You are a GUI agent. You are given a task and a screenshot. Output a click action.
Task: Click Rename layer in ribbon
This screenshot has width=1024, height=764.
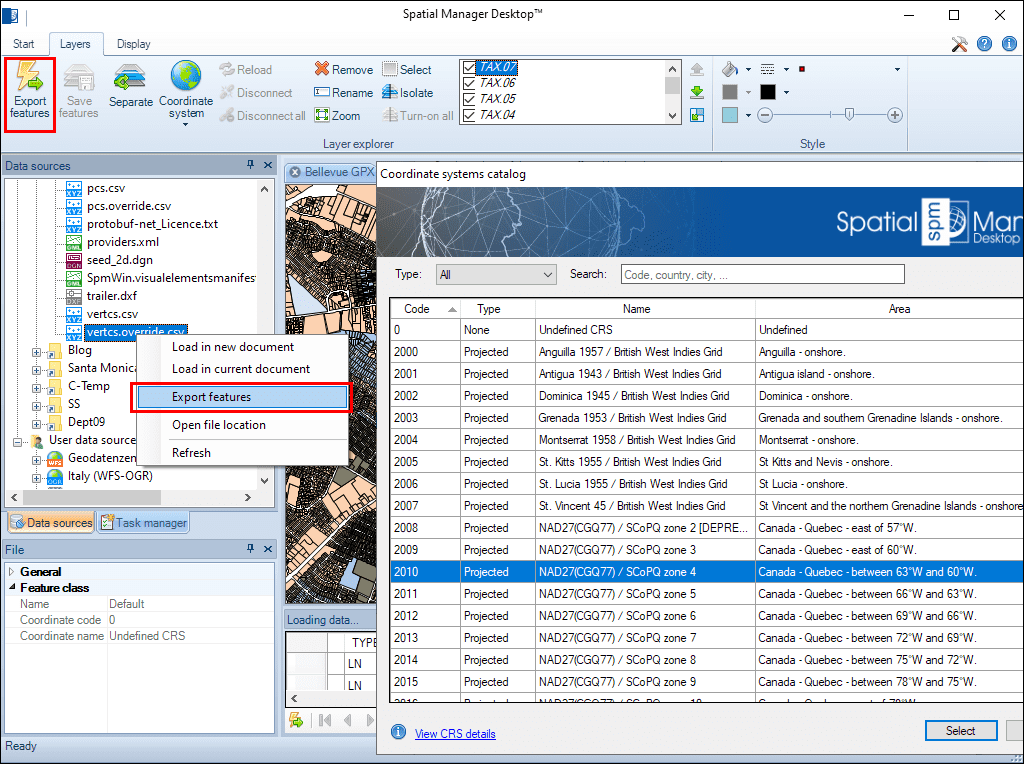tap(344, 93)
